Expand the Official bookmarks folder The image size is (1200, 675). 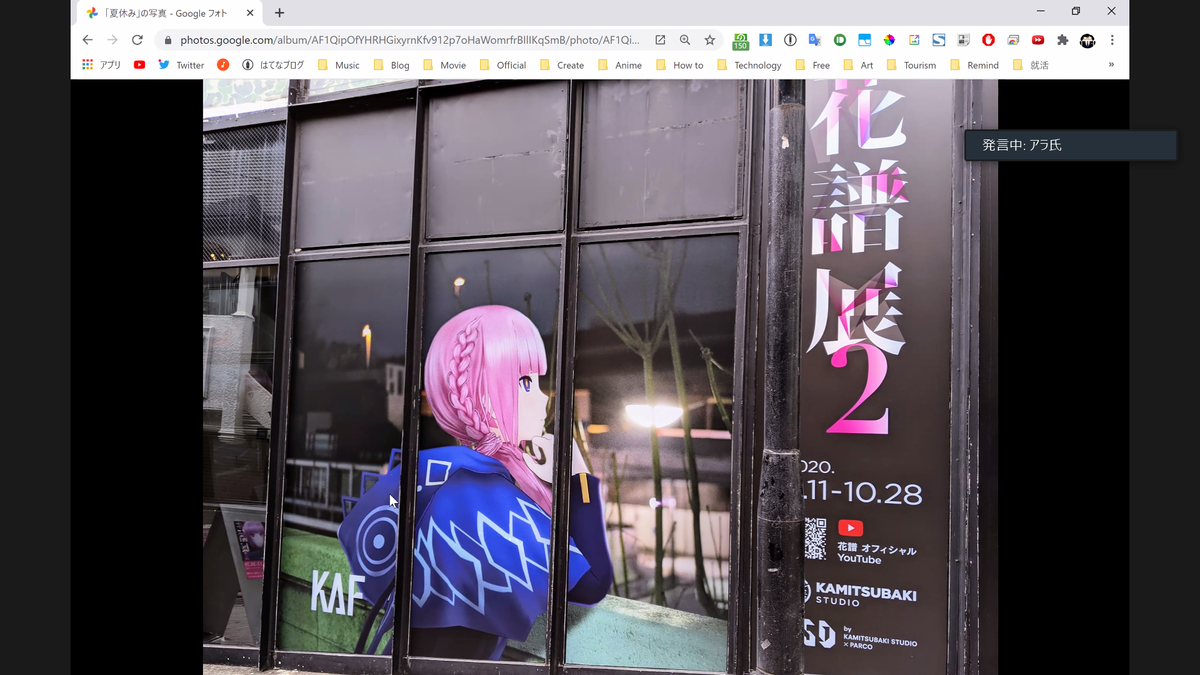click(502, 65)
